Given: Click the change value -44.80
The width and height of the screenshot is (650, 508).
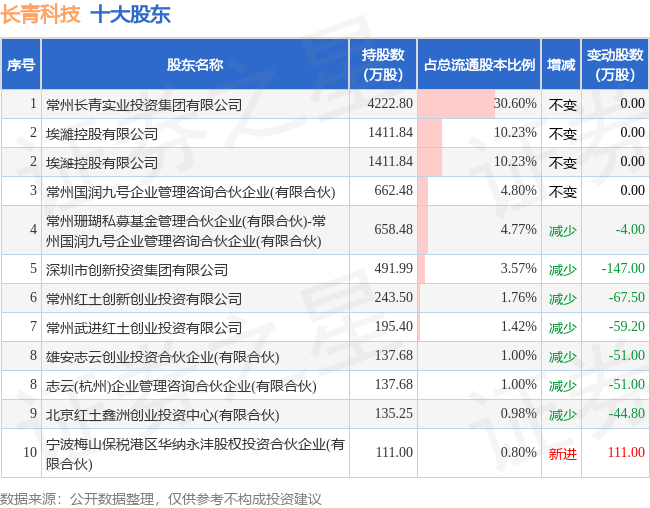Looking at the screenshot, I should (627, 413).
